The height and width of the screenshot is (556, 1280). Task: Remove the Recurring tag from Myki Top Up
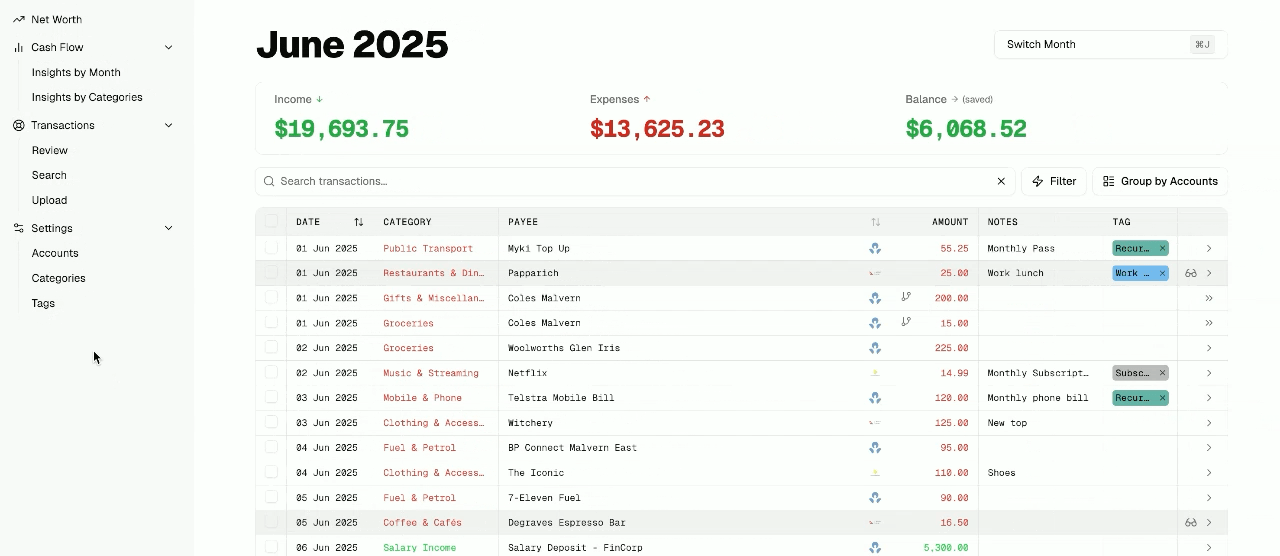click(1162, 248)
